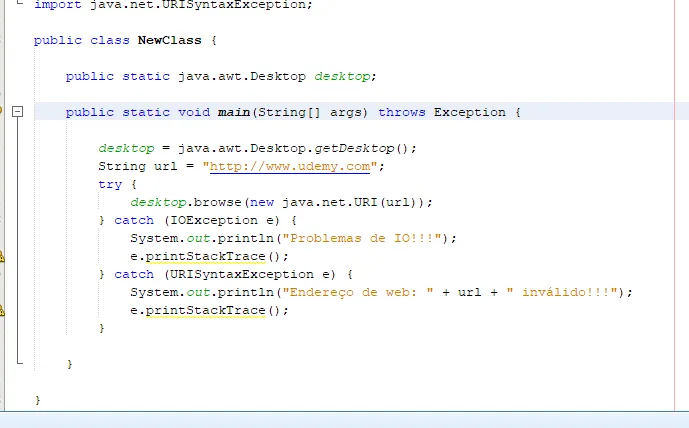Screen dimensions: 689x428
Task: Click URISyntaxException in the import statement
Action: click(234, 5)
